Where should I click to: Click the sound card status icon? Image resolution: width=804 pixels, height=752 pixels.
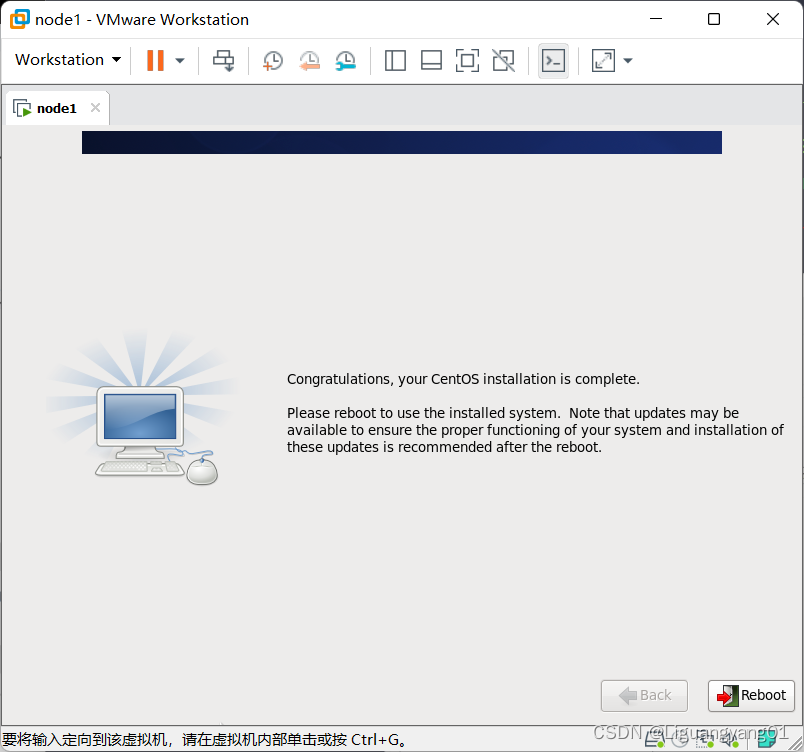click(x=730, y=739)
